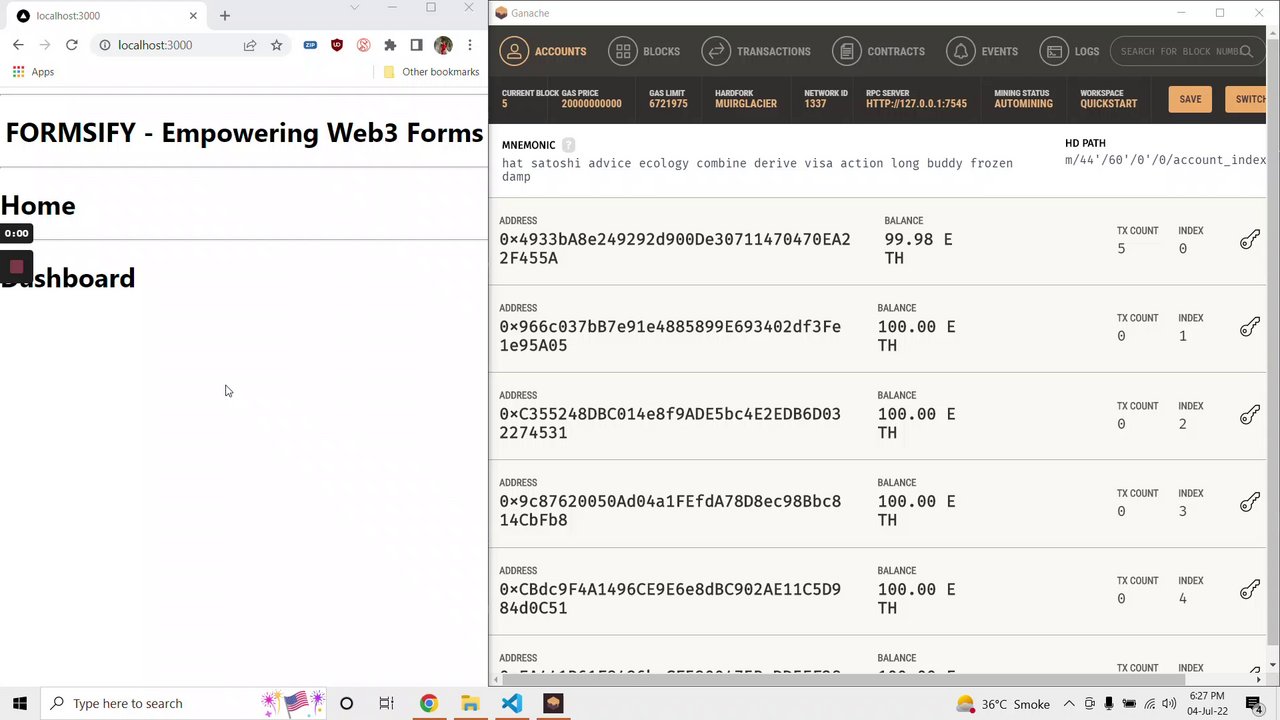Open the red circular extension icon
The image size is (1280, 720).
tap(364, 45)
